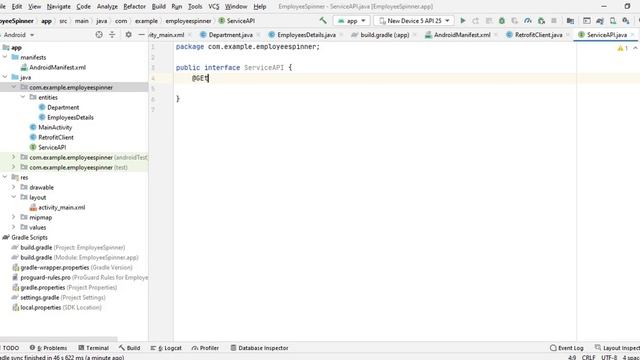Viewport: 640px width, 360px height.
Task: Click employeespinner in the breadcrumb bar
Action: (188, 20)
